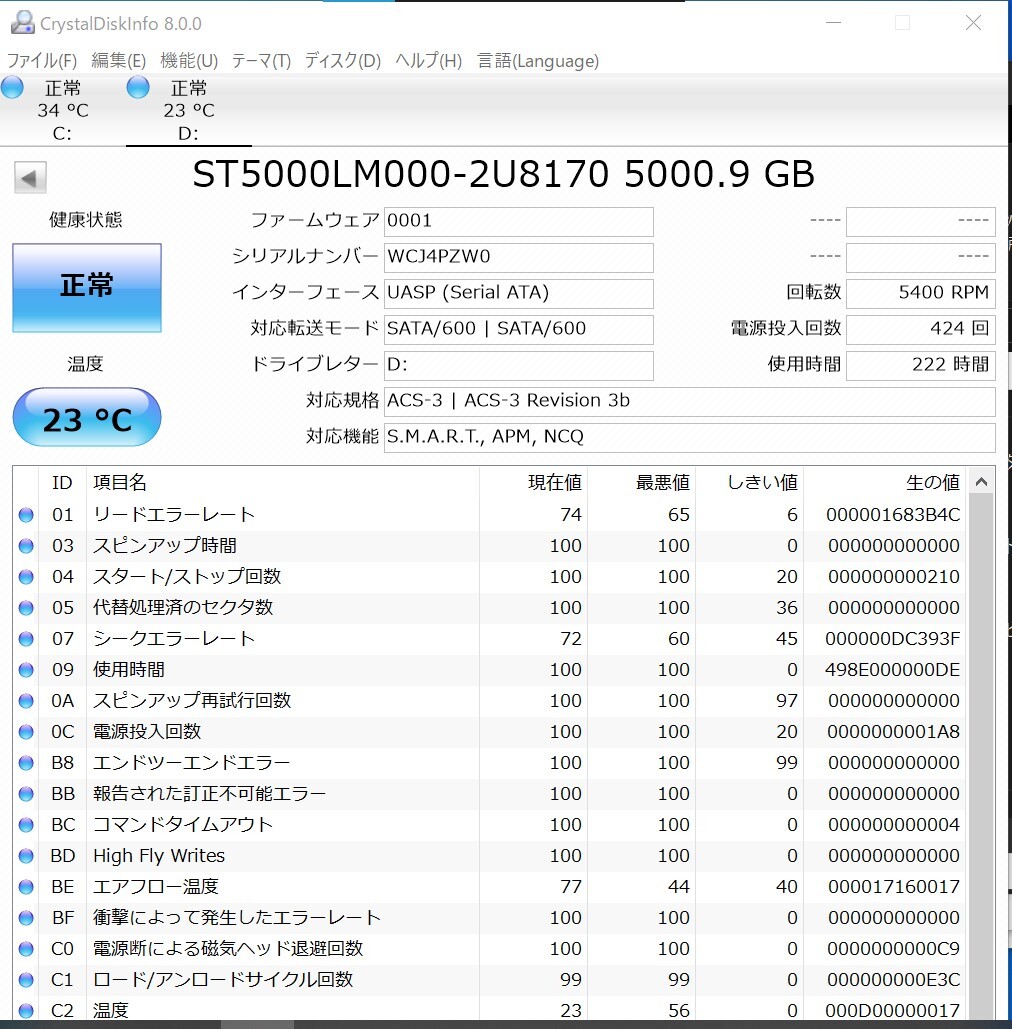Click status orb for リードエラーレート row

pos(26,515)
